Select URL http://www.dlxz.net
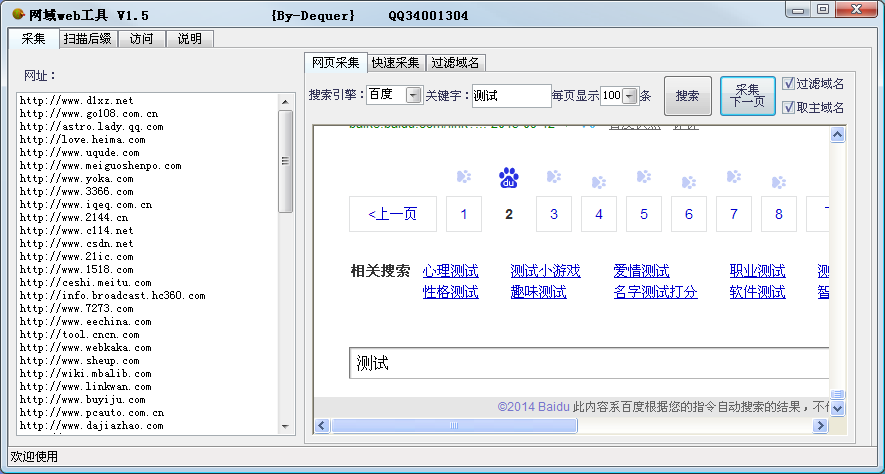Image resolution: width=885 pixels, height=474 pixels. 77,100
